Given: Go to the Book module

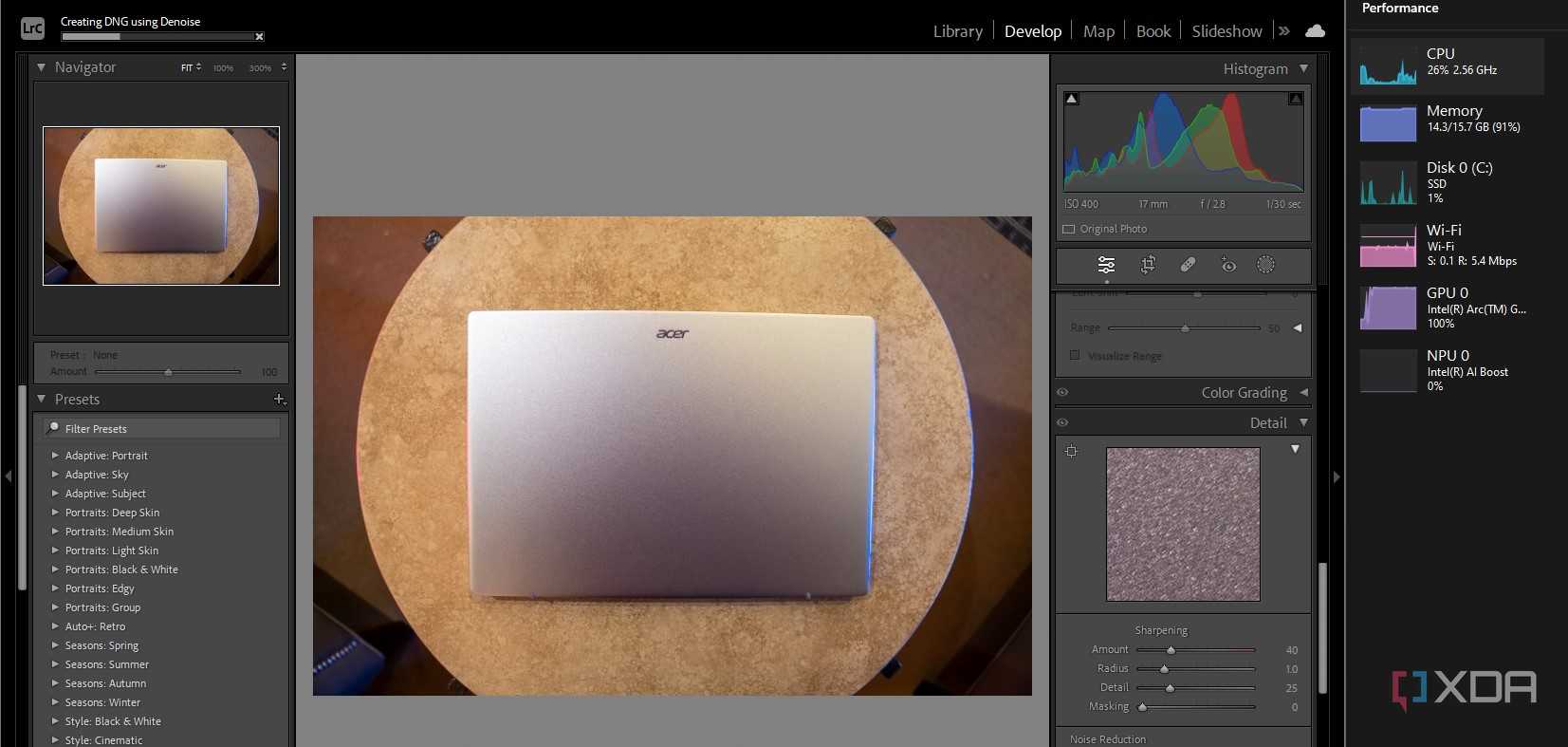Looking at the screenshot, I should pos(1153,31).
